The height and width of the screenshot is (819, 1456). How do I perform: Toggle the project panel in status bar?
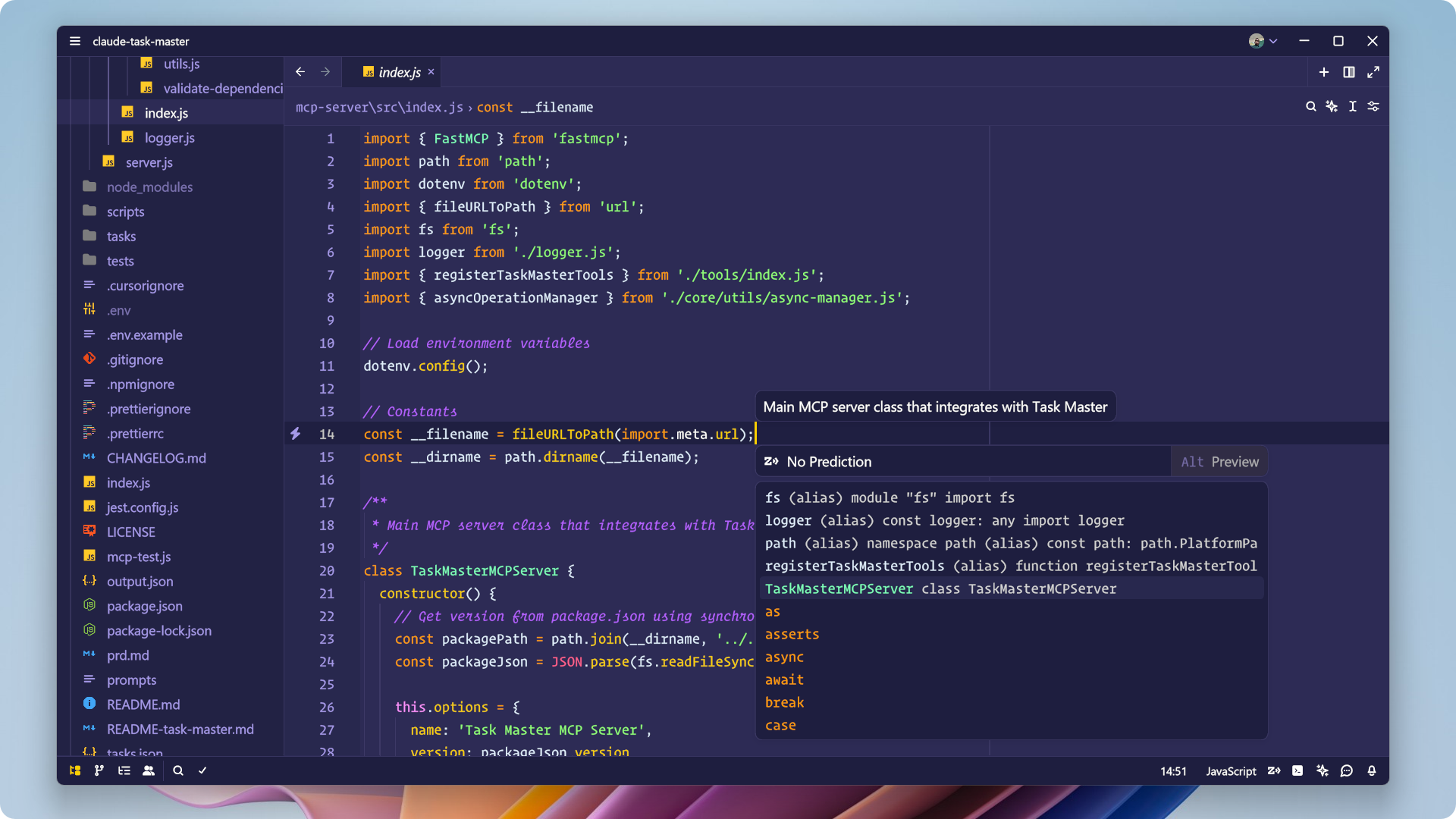(x=75, y=770)
